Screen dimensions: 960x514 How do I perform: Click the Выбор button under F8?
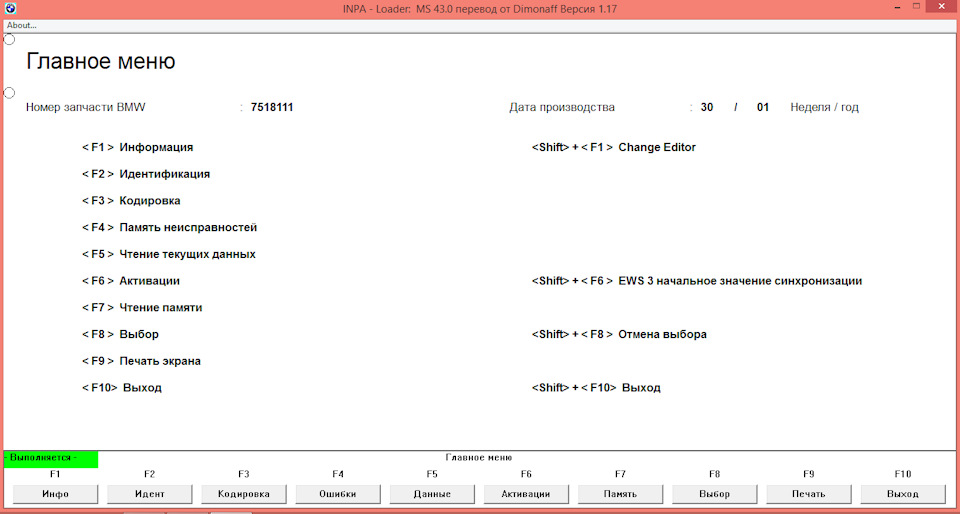tap(715, 494)
